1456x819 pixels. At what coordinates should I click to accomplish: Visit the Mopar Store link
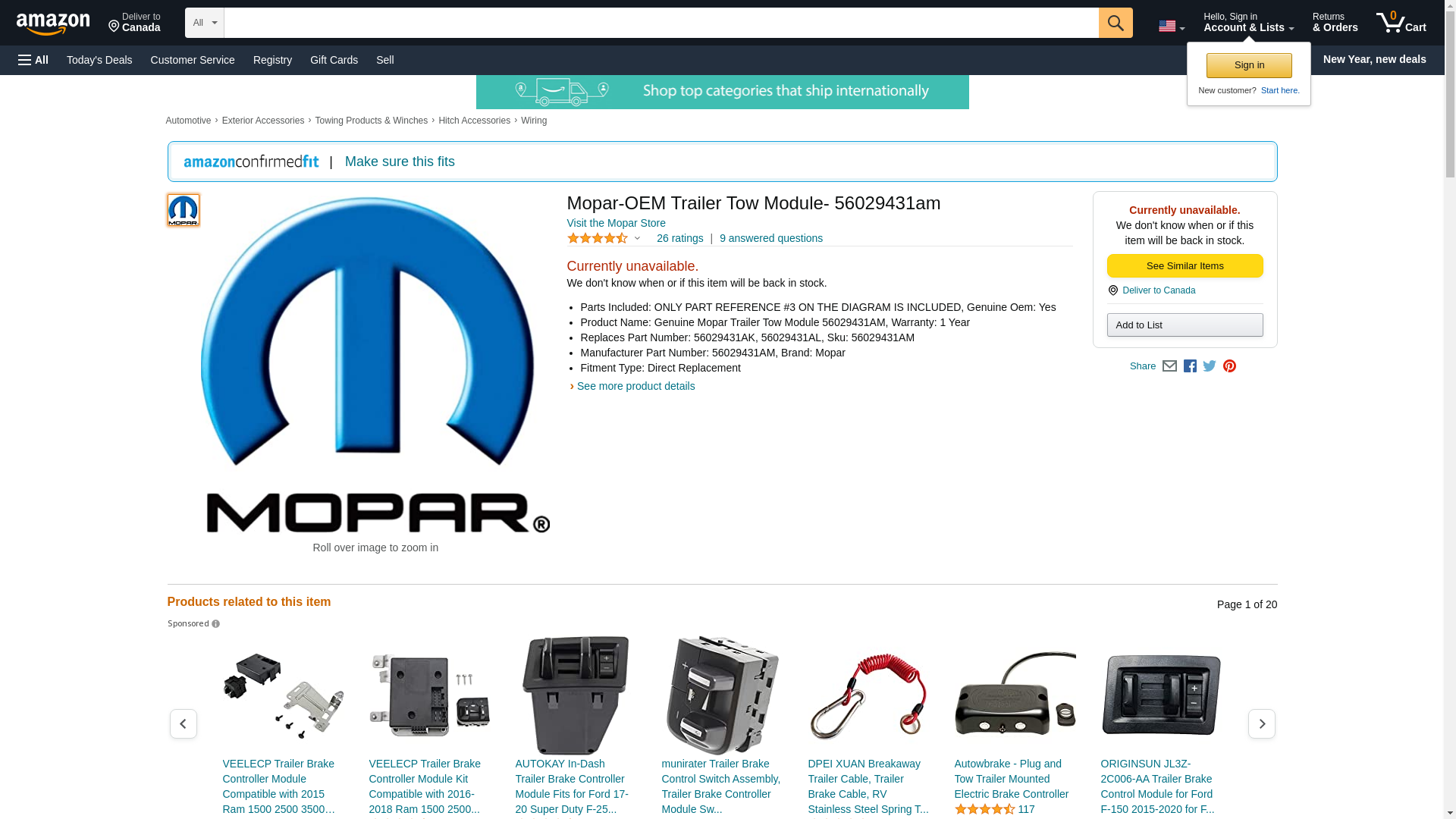(x=616, y=223)
